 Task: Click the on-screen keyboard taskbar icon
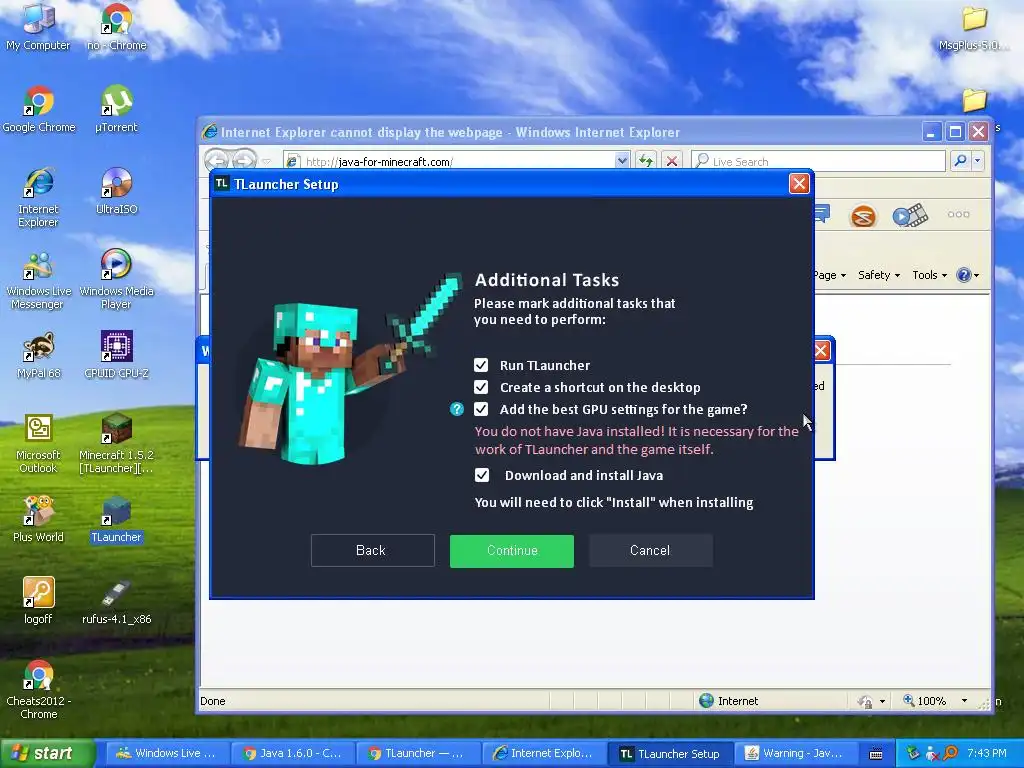tap(876, 754)
